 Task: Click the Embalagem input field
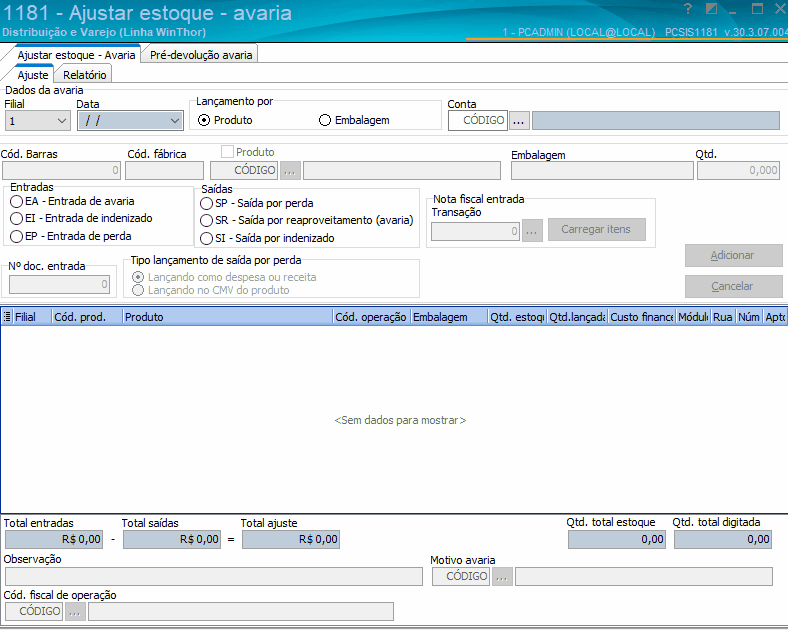(602, 171)
